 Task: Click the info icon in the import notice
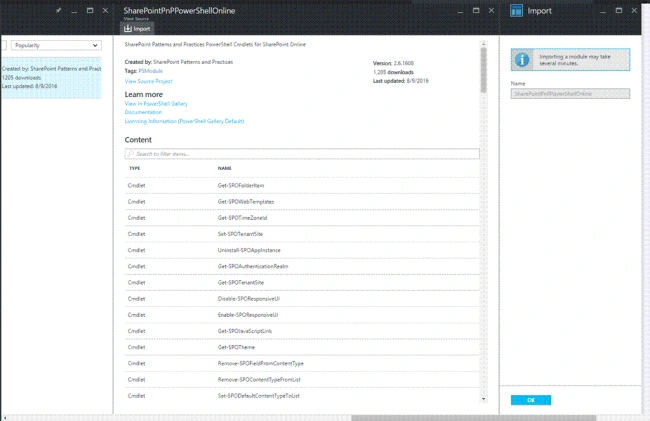522,60
